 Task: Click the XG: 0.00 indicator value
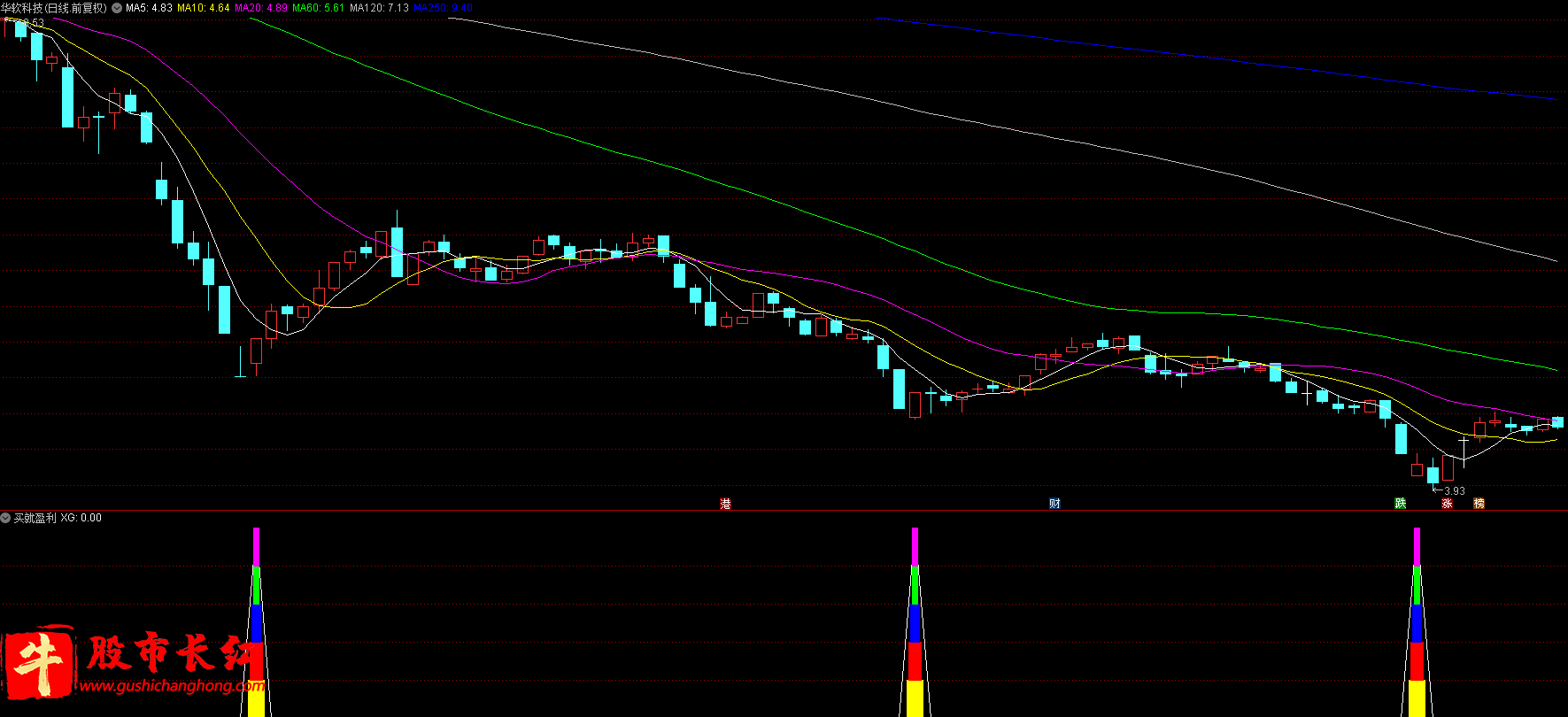click(x=81, y=518)
